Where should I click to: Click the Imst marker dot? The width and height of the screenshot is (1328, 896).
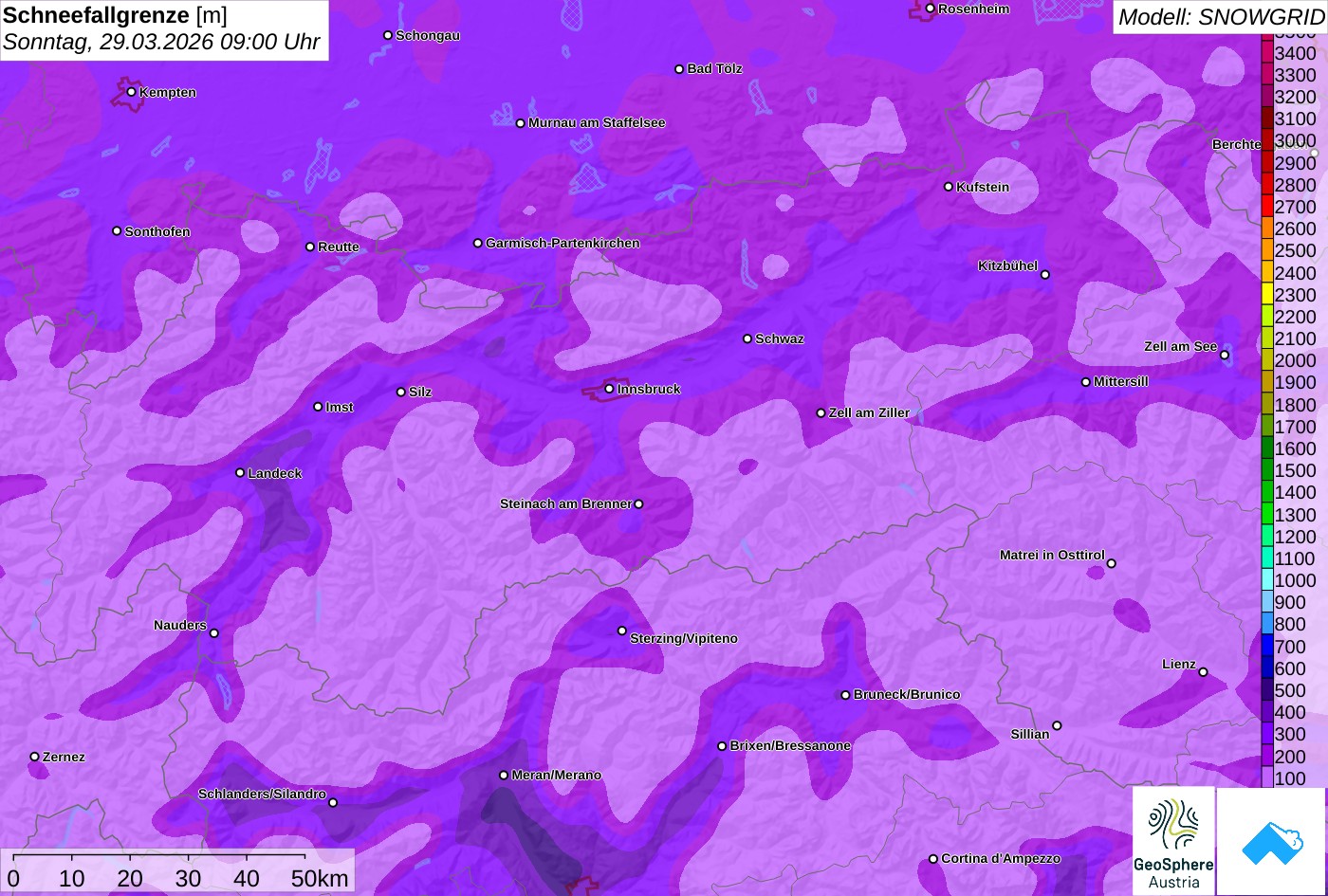318,407
